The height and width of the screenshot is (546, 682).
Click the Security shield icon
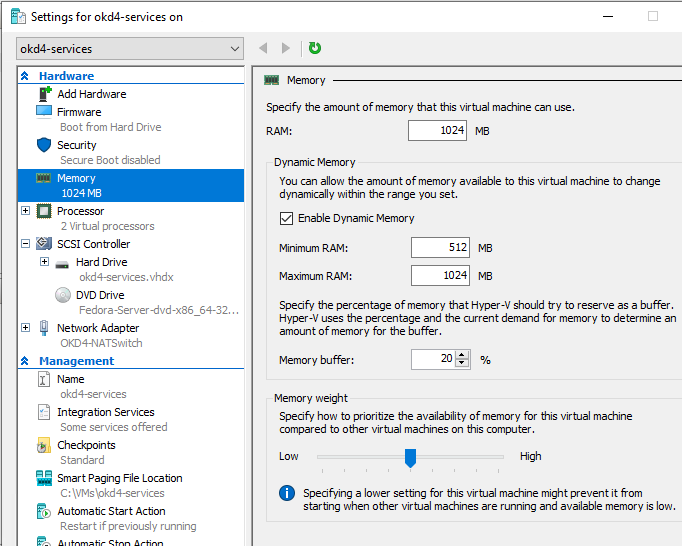coord(44,145)
